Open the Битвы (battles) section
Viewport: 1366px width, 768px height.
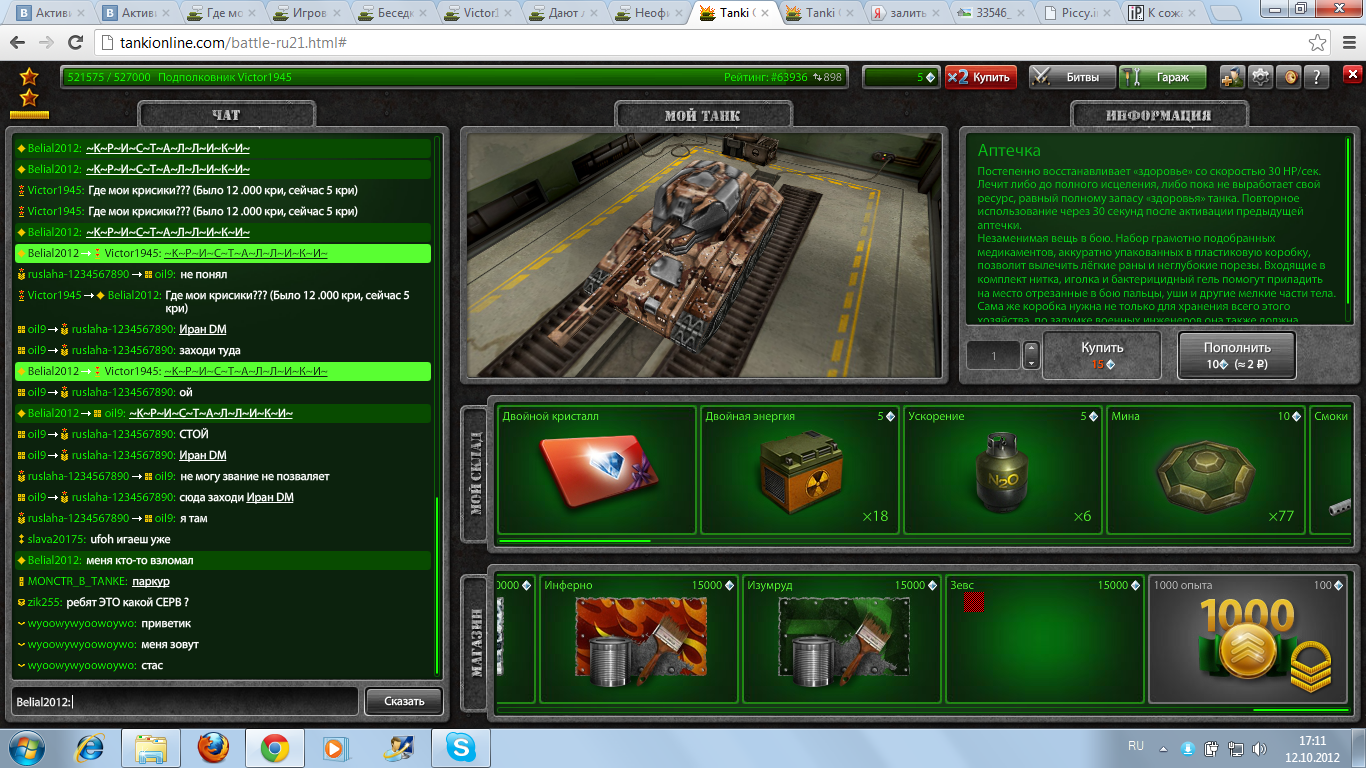1071,77
